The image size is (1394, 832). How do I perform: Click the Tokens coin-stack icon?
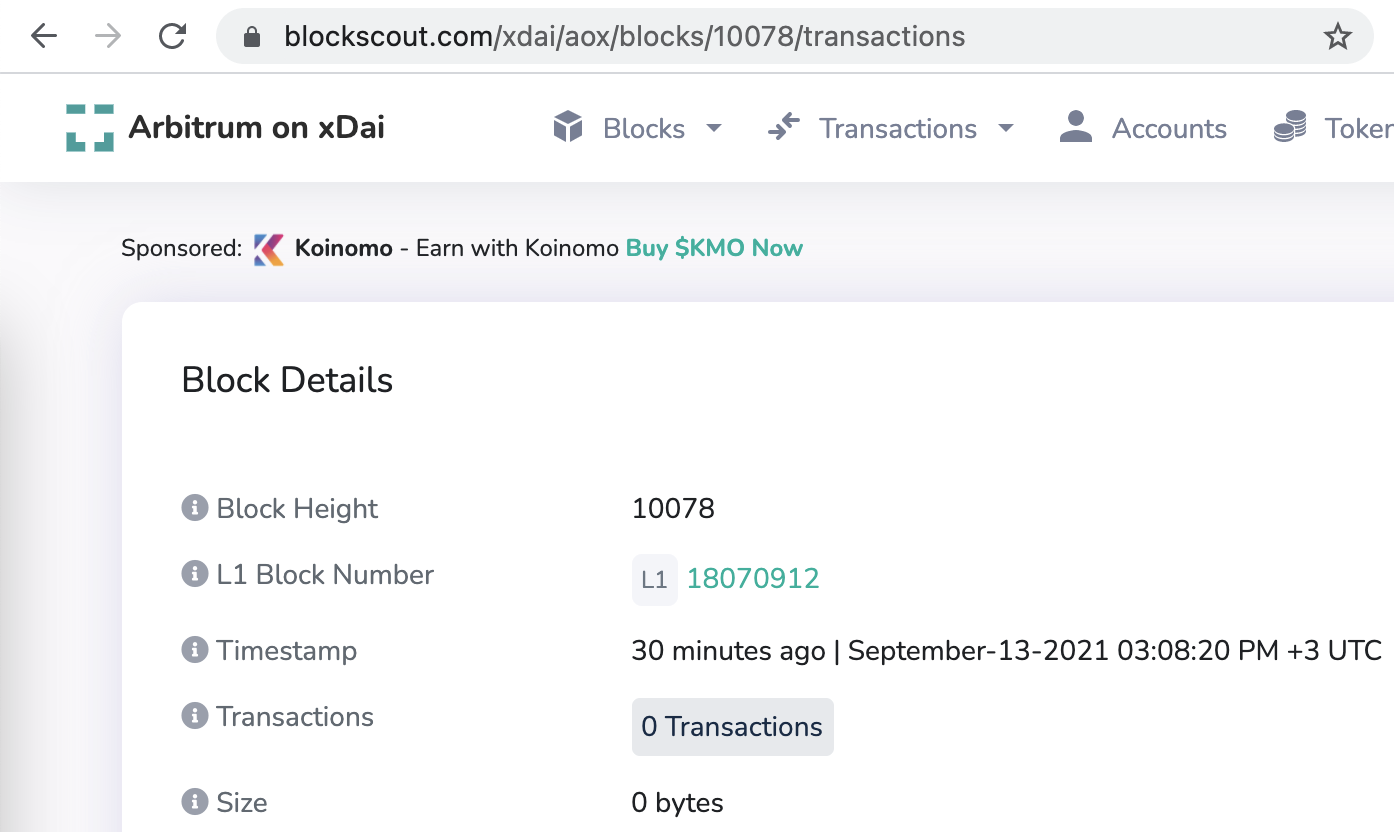coord(1290,127)
